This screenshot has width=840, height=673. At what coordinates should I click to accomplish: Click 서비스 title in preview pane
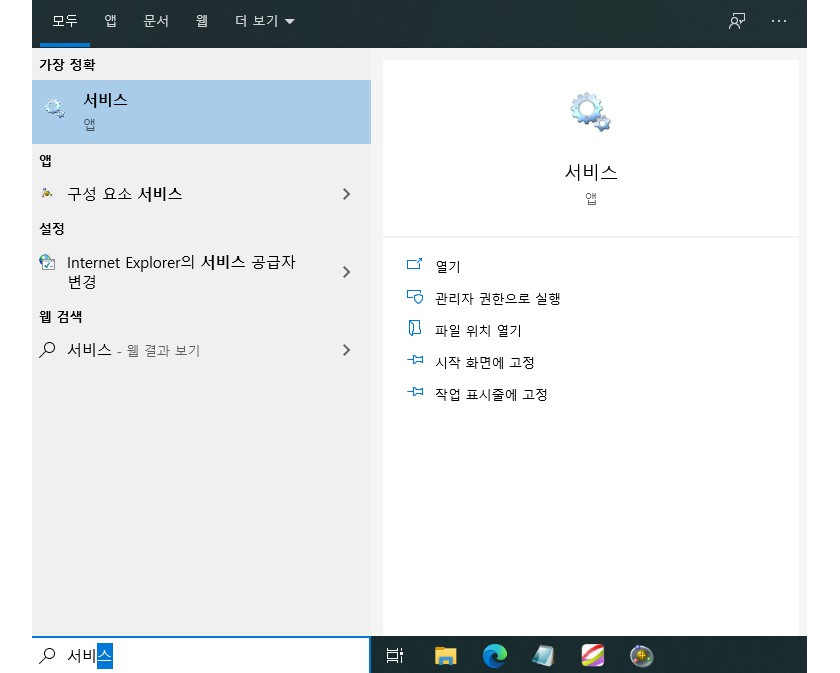(x=591, y=172)
